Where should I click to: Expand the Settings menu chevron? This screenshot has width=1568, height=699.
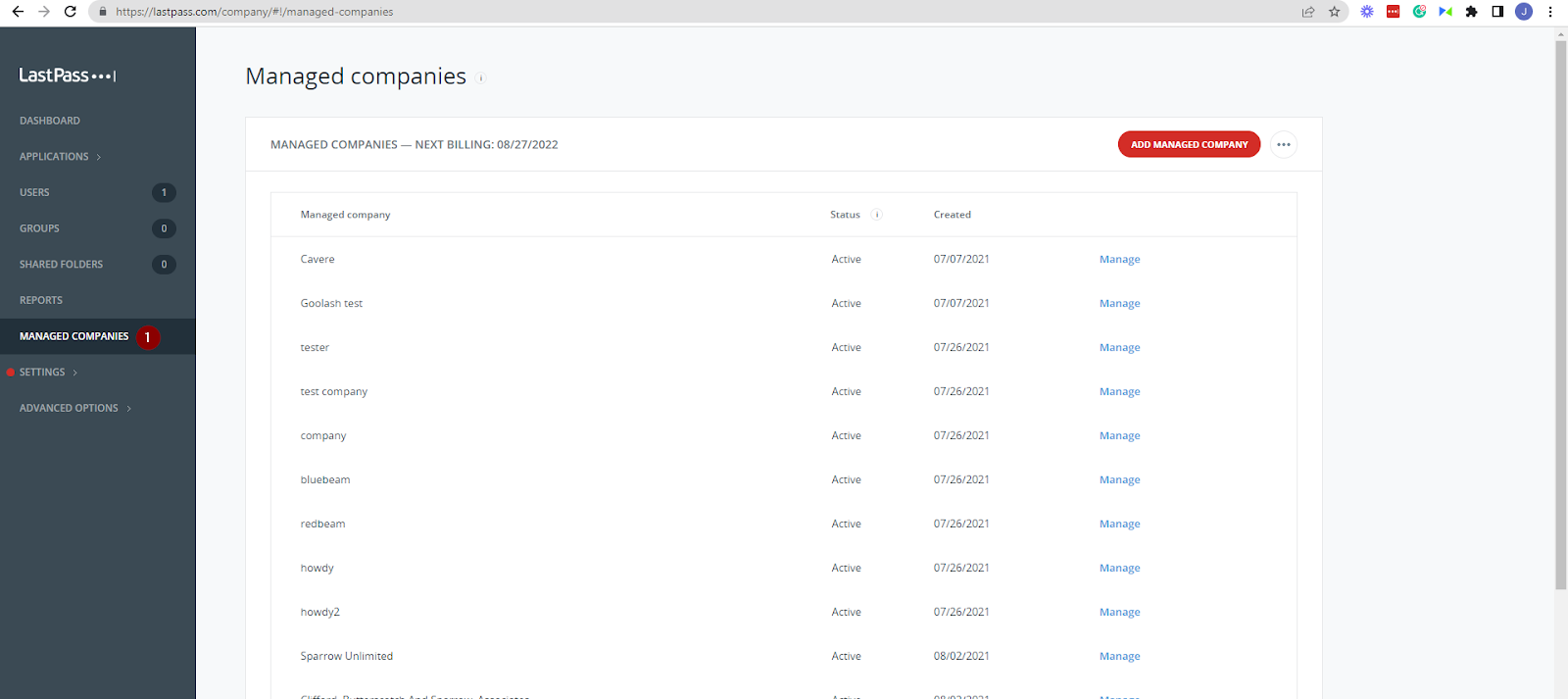tap(75, 373)
